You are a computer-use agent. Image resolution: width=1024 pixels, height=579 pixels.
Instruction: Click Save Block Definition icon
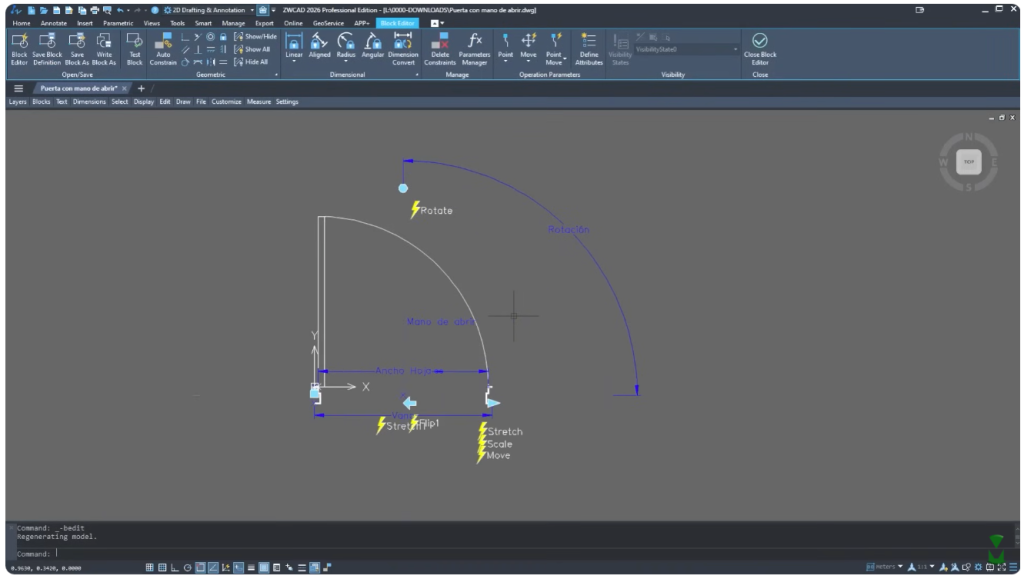[x=47, y=49]
